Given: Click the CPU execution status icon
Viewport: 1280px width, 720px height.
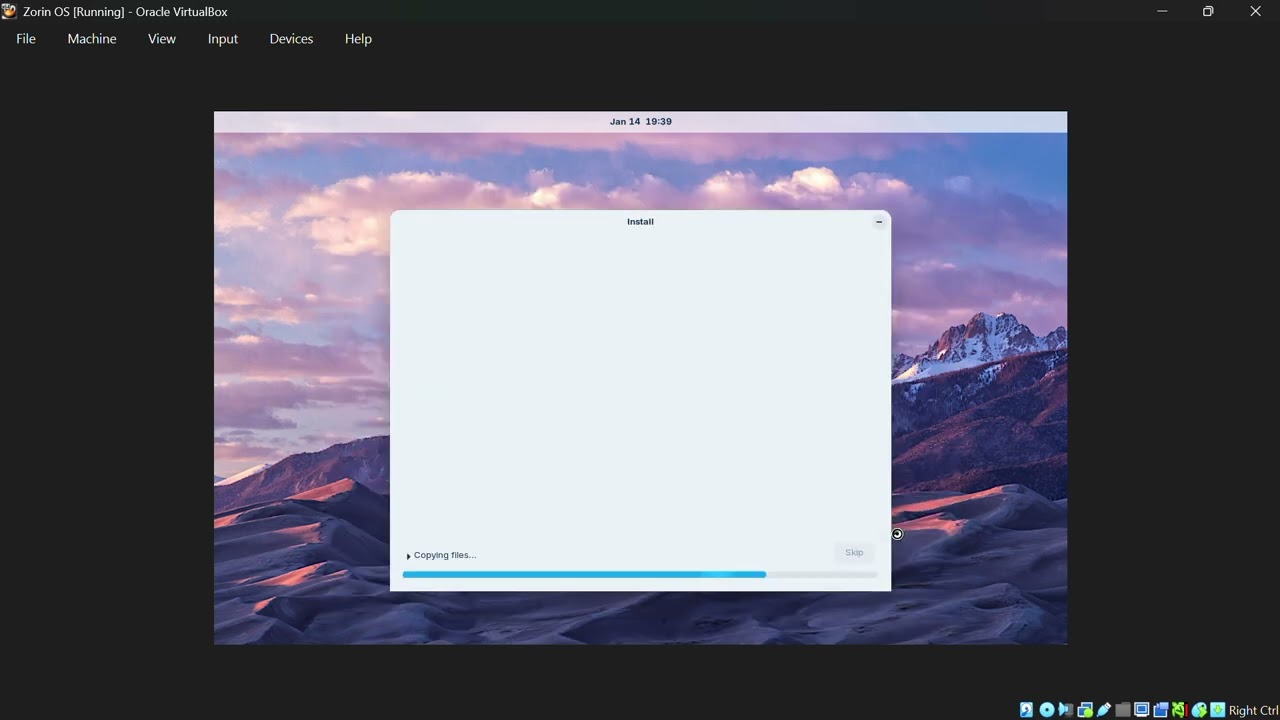Looking at the screenshot, I should [1180, 710].
